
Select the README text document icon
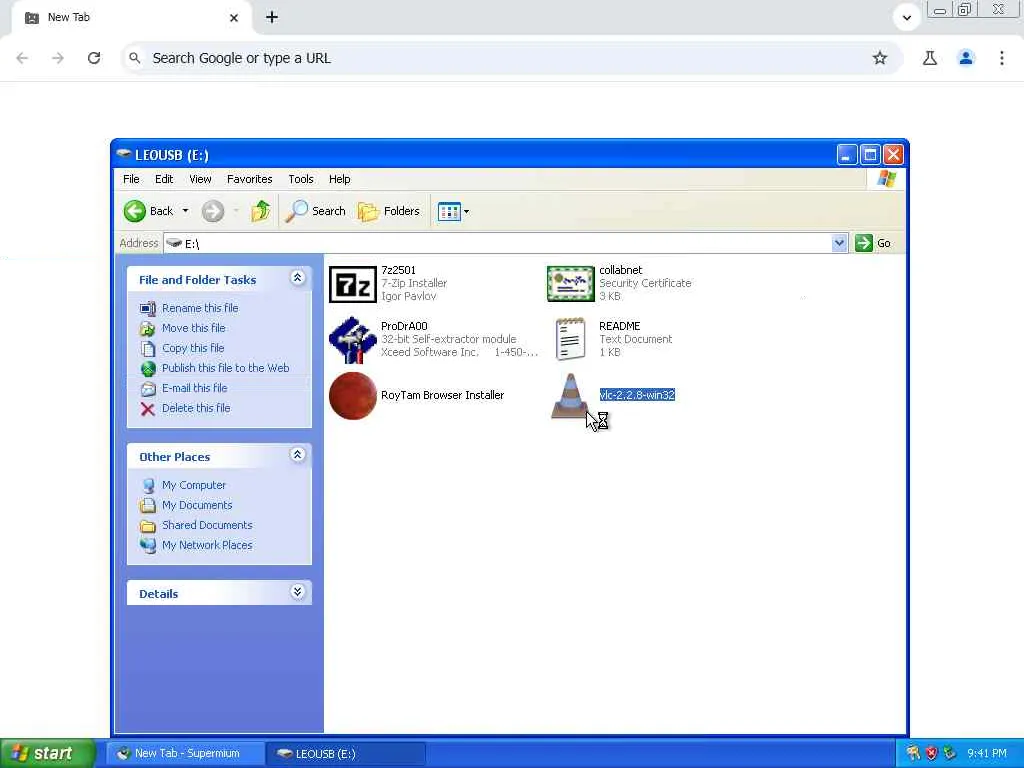click(570, 340)
